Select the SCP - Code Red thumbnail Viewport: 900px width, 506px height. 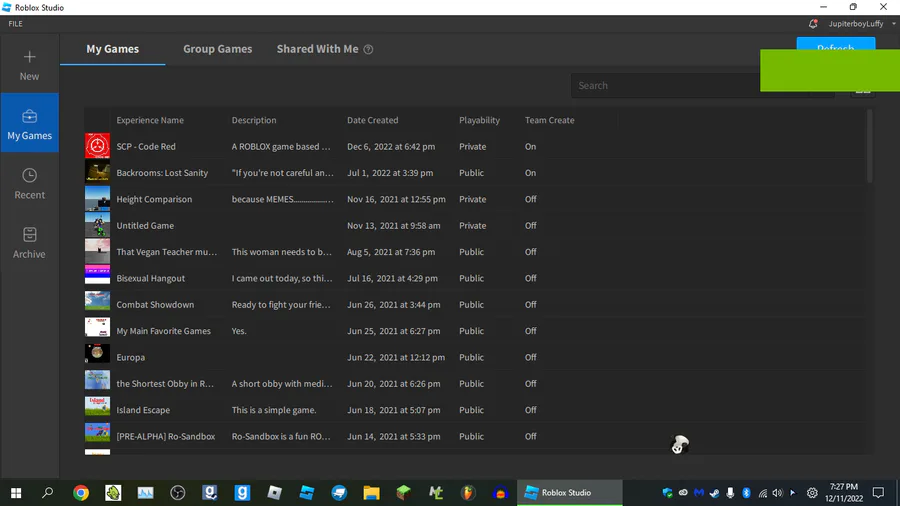pos(97,146)
